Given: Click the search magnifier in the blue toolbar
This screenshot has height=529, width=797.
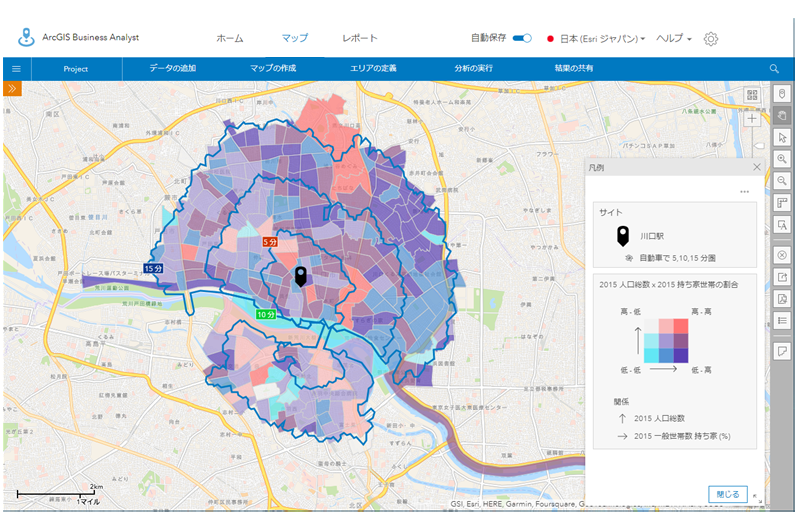Looking at the screenshot, I should point(774,69).
